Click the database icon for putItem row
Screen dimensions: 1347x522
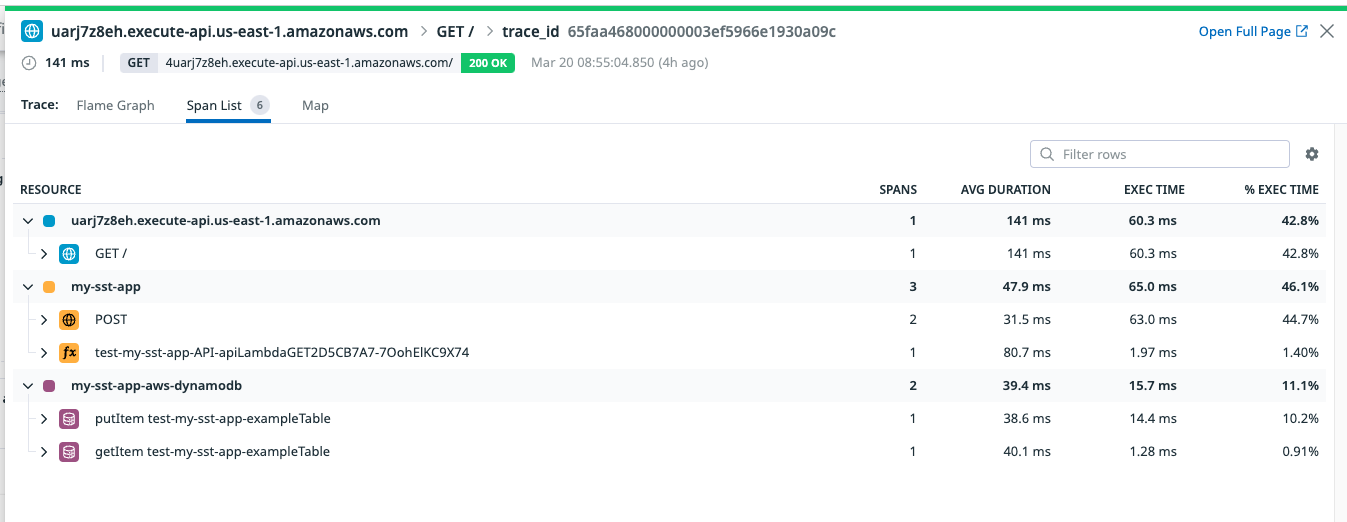(69, 419)
